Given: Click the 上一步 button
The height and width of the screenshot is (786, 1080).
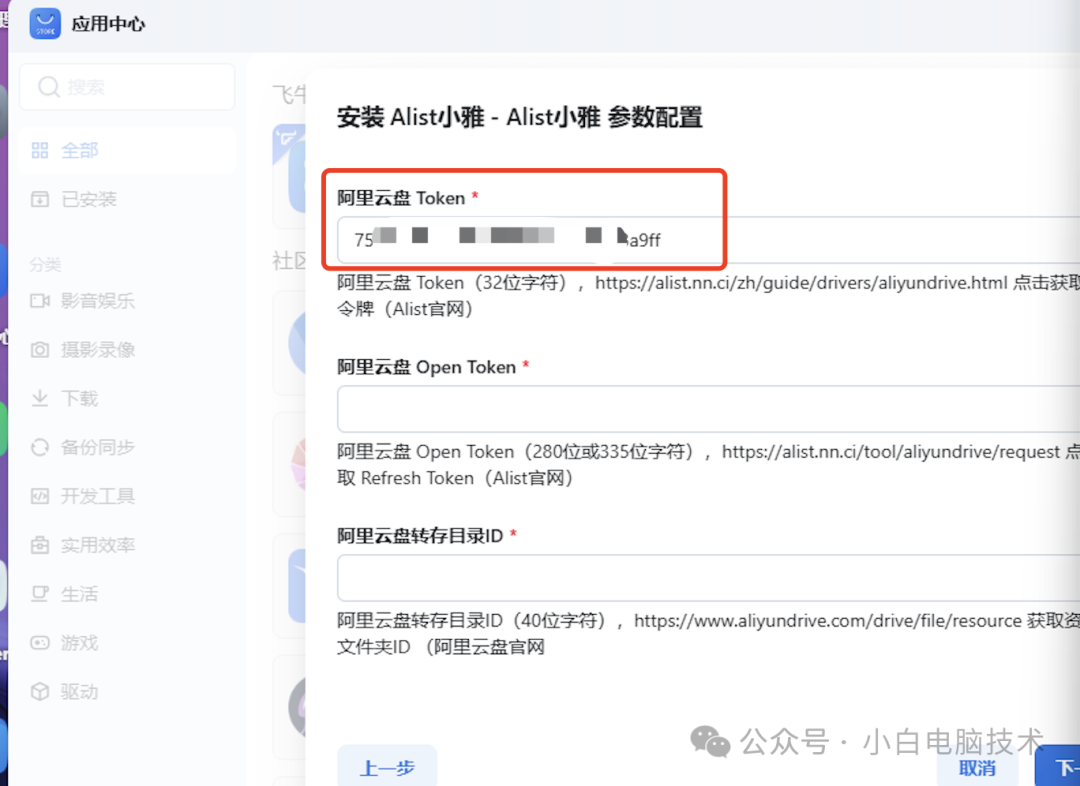Looking at the screenshot, I should tap(387, 767).
